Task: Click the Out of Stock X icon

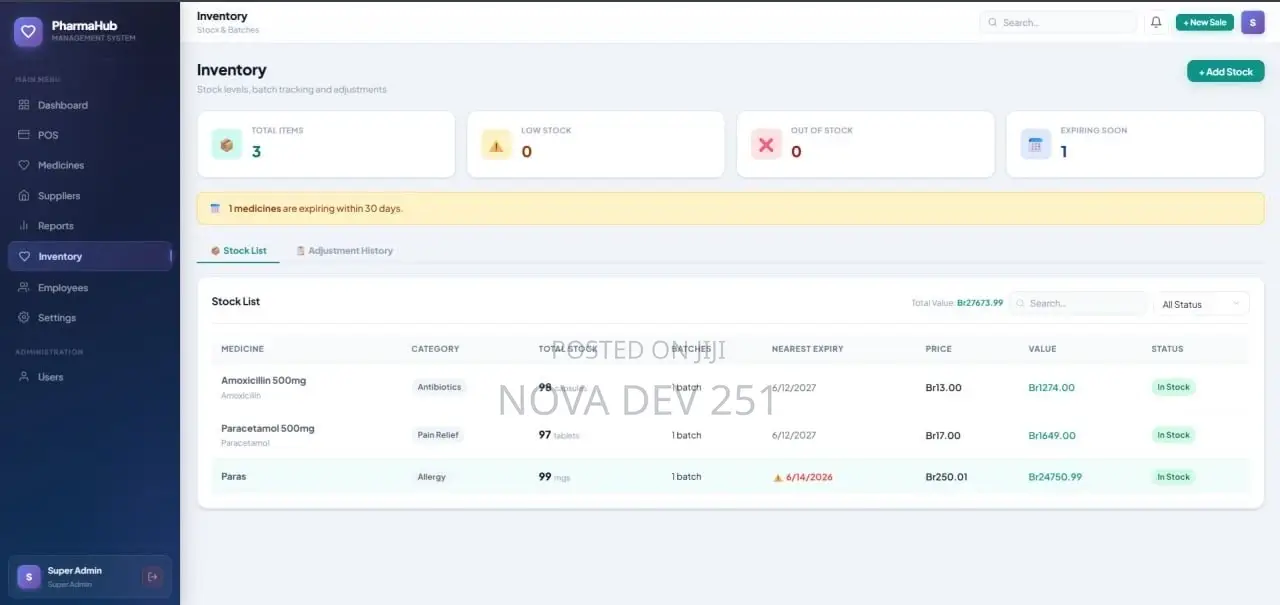Action: (x=766, y=144)
